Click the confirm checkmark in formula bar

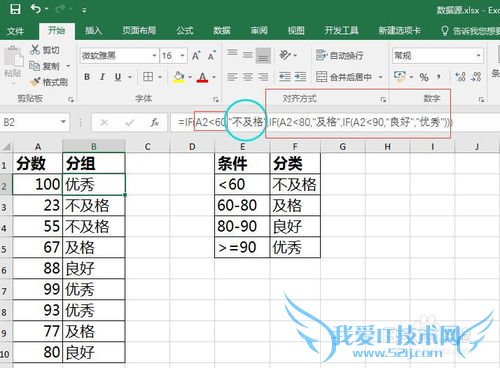click(x=129, y=123)
